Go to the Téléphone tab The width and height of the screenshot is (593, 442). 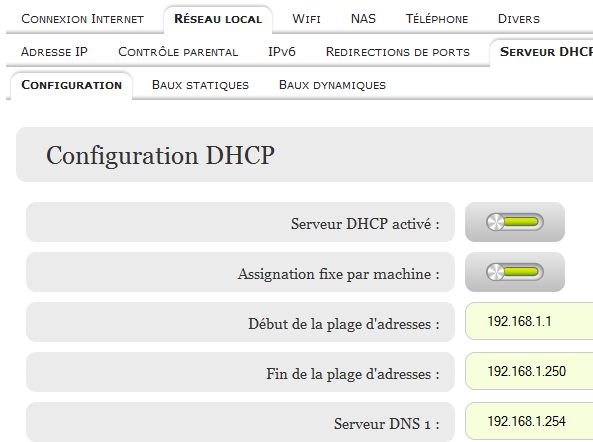pos(437,19)
